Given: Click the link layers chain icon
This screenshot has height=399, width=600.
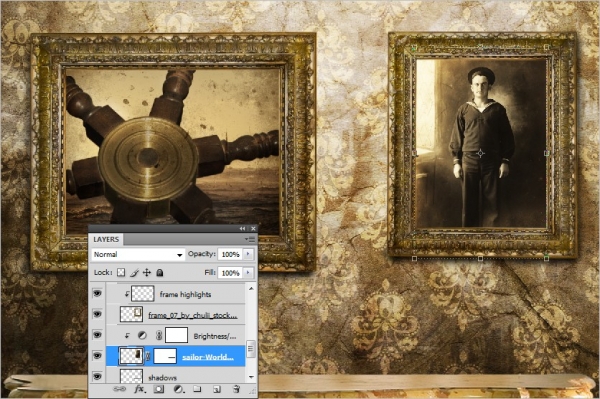Looking at the screenshot, I should click(119, 389).
